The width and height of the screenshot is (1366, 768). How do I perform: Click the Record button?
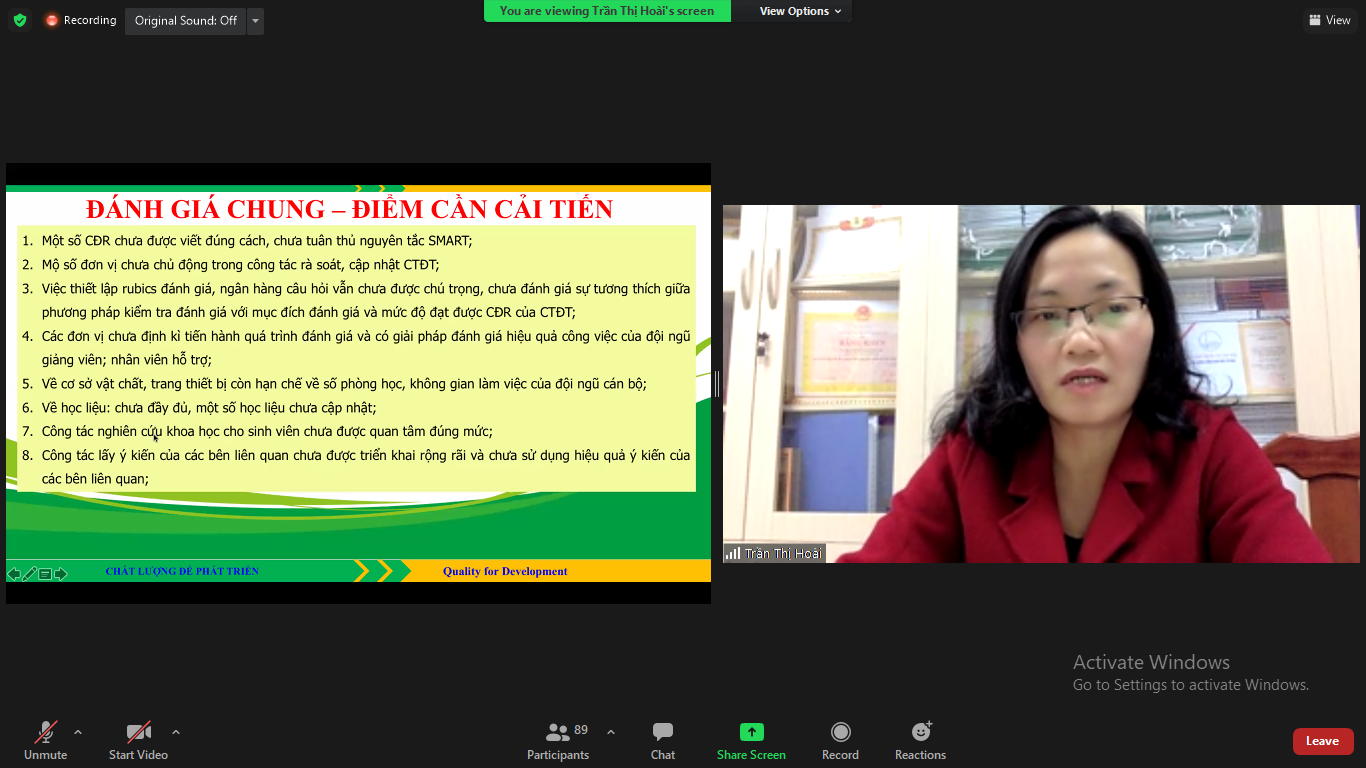pos(840,741)
